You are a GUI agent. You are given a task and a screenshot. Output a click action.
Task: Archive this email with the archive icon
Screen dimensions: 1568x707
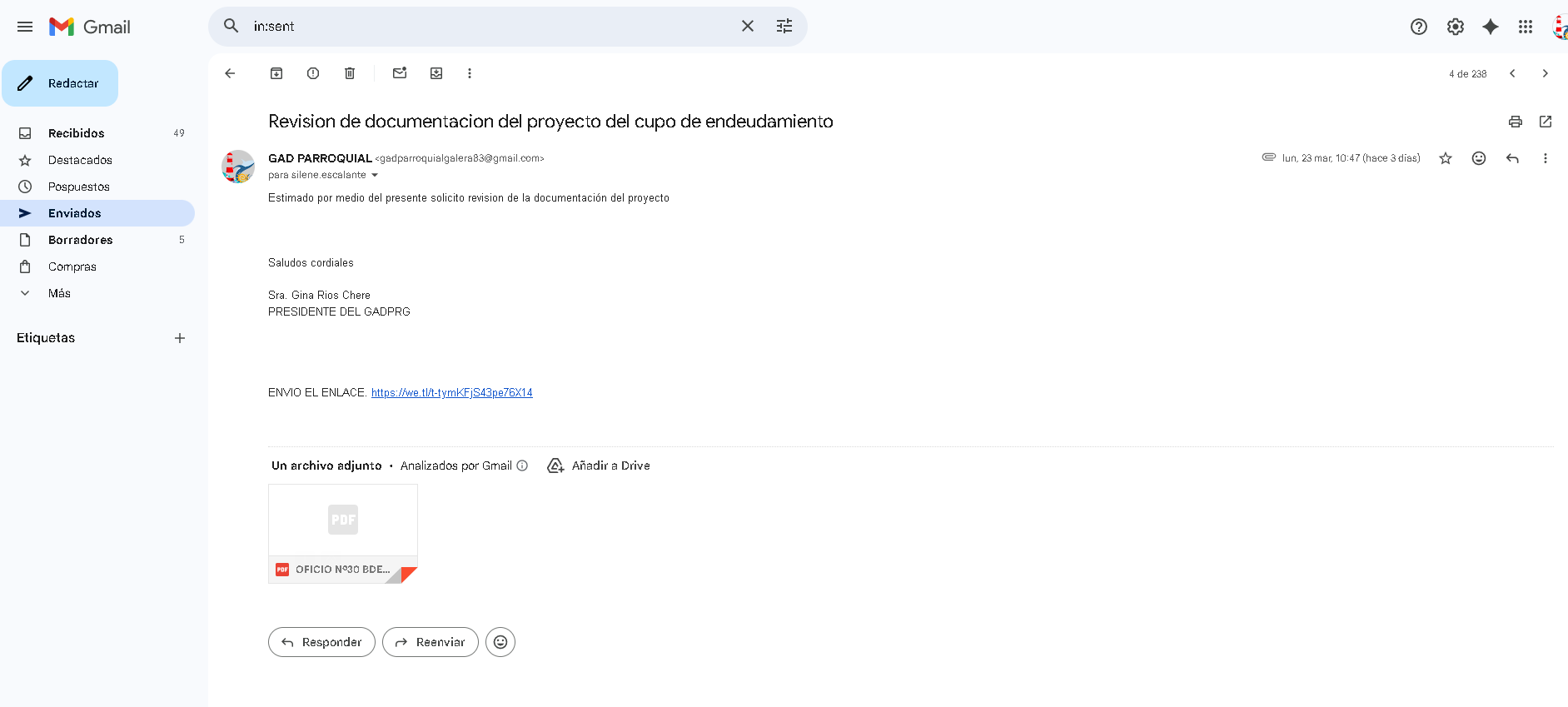tap(276, 73)
